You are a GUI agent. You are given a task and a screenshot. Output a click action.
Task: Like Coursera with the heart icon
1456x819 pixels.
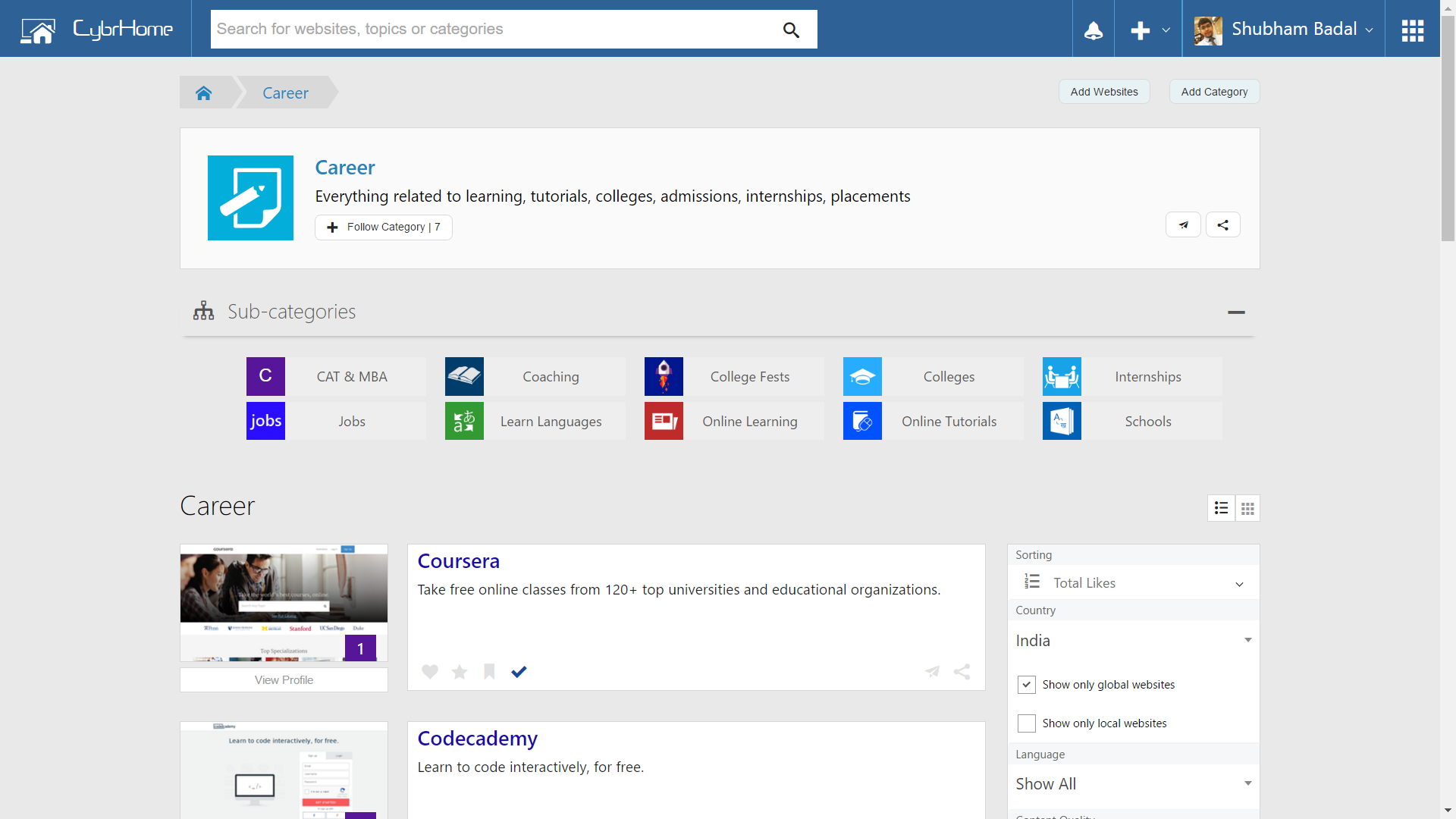430,671
